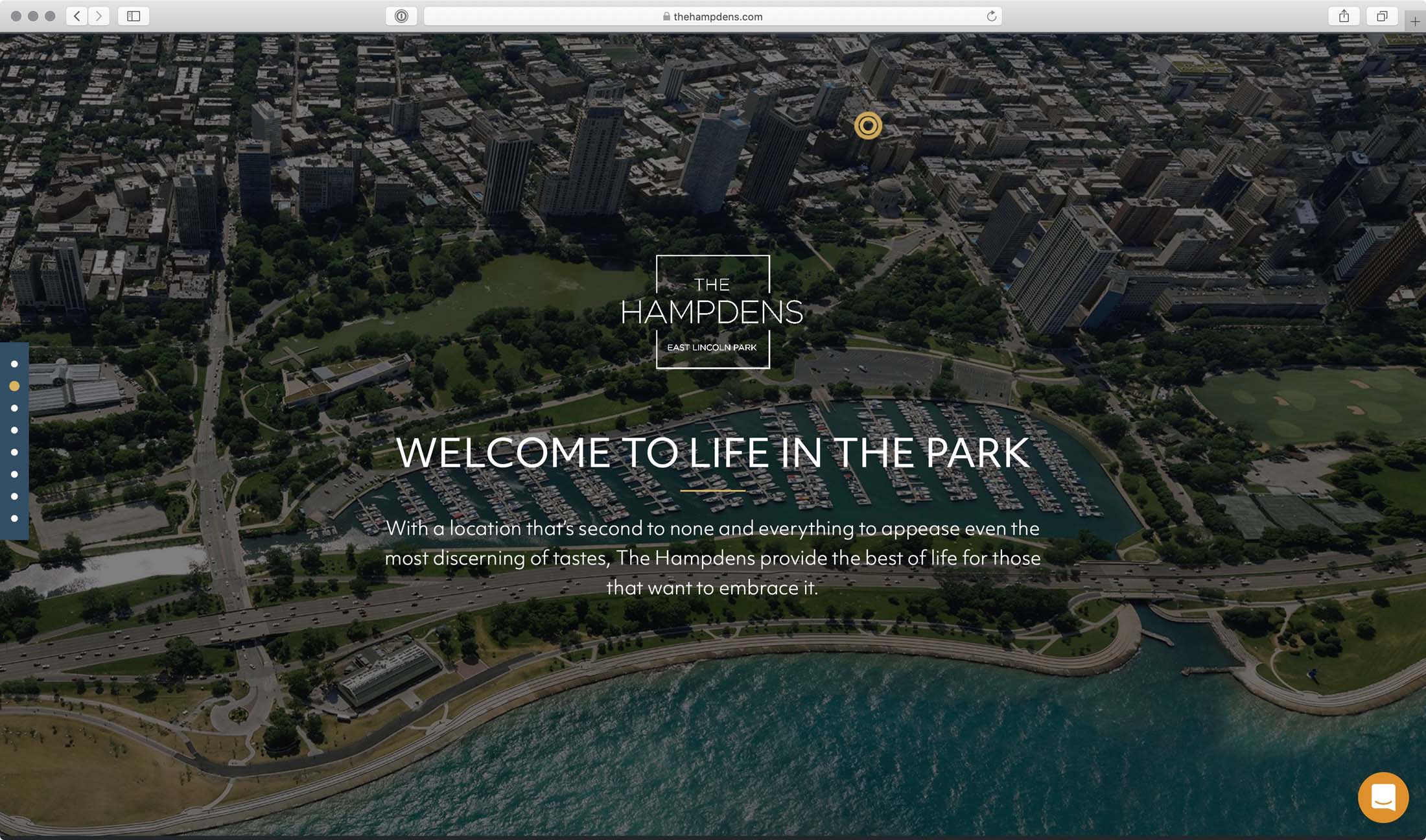
Task: Open the Share icon in toolbar
Action: coord(1344,16)
